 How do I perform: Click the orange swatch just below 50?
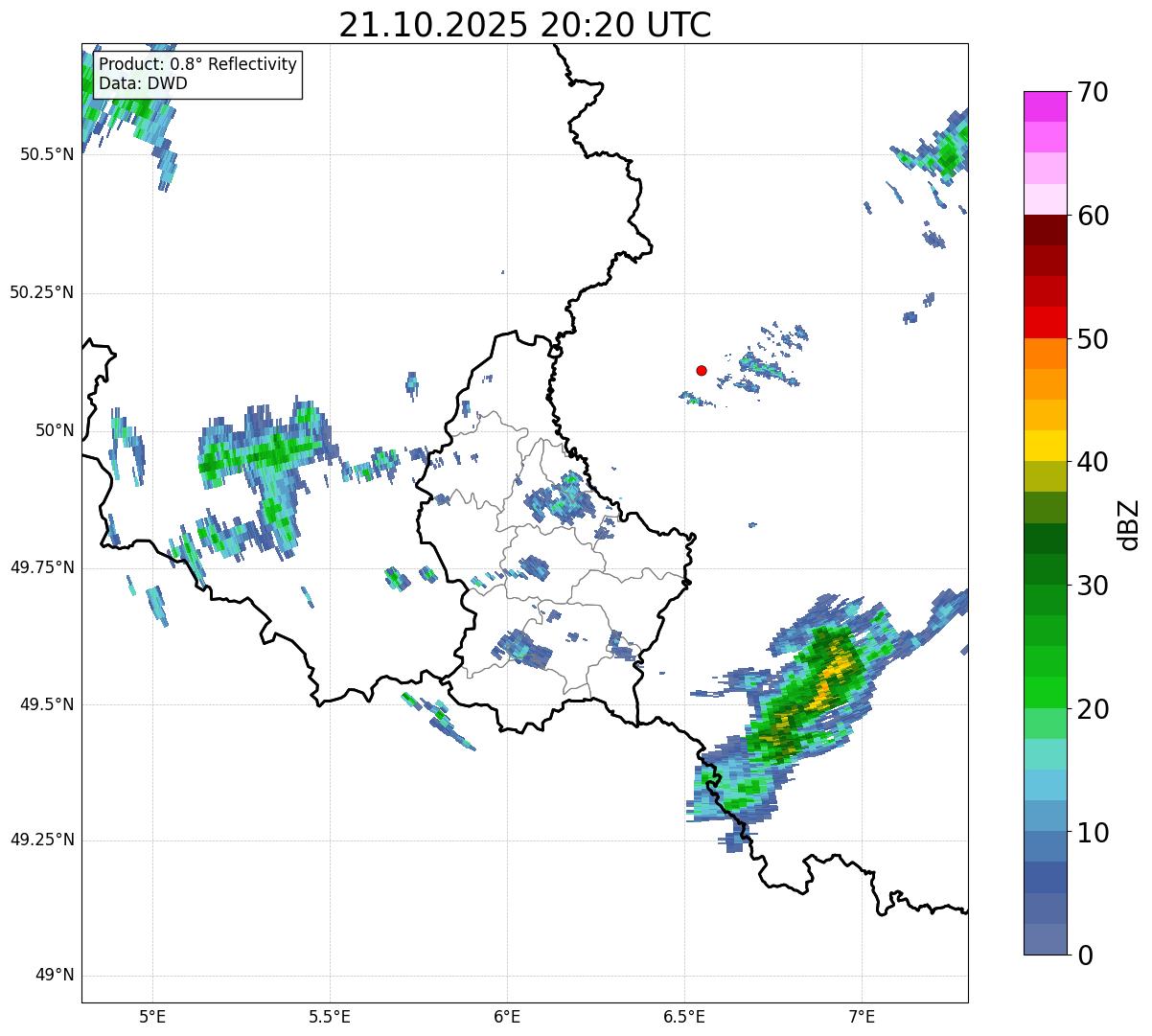pyautogui.click(x=1044, y=354)
